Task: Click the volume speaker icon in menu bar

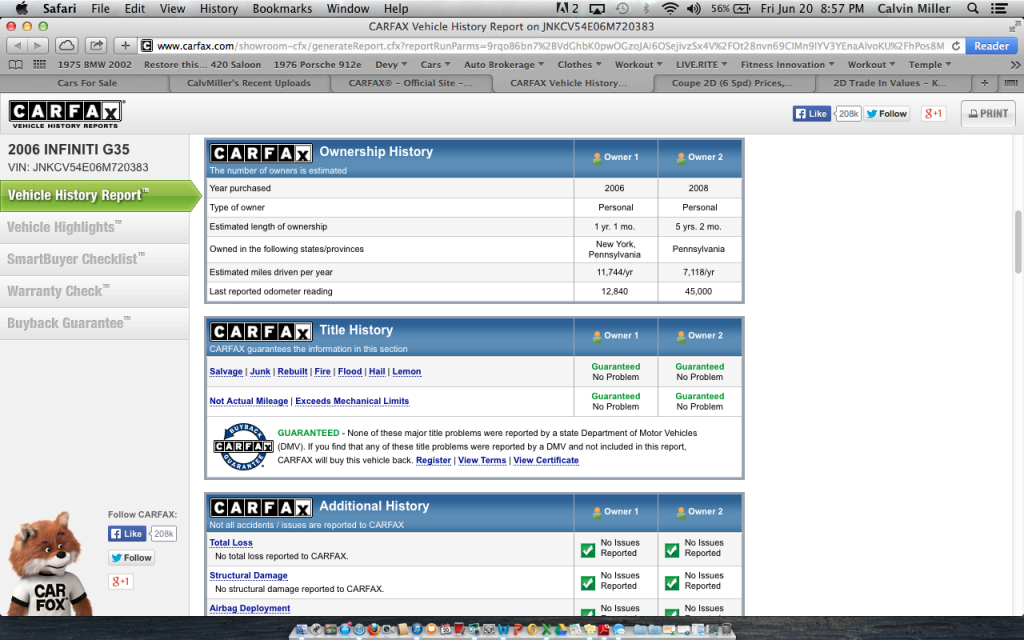Action: (x=694, y=8)
